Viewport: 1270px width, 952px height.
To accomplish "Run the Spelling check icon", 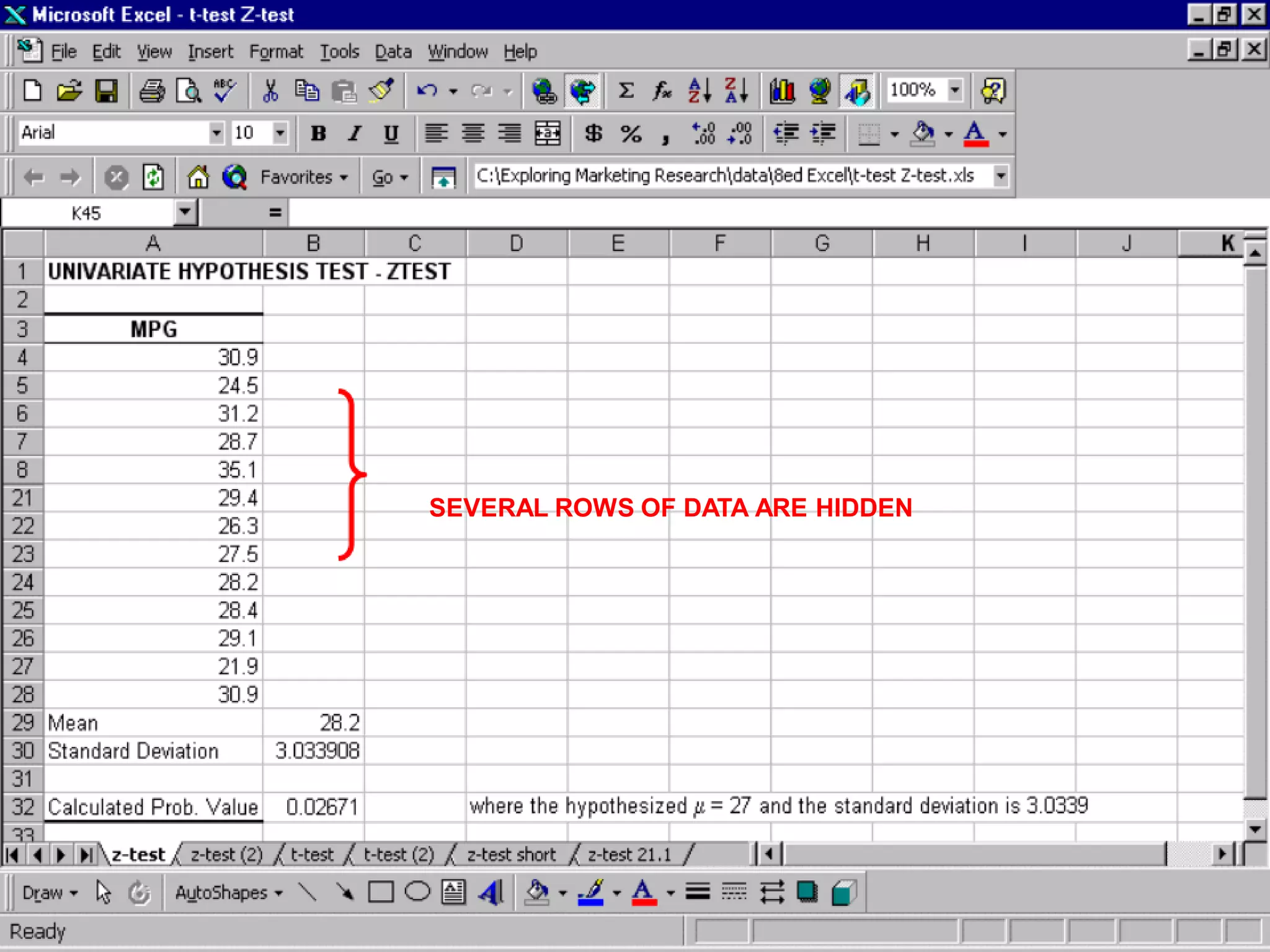I will 224,91.
